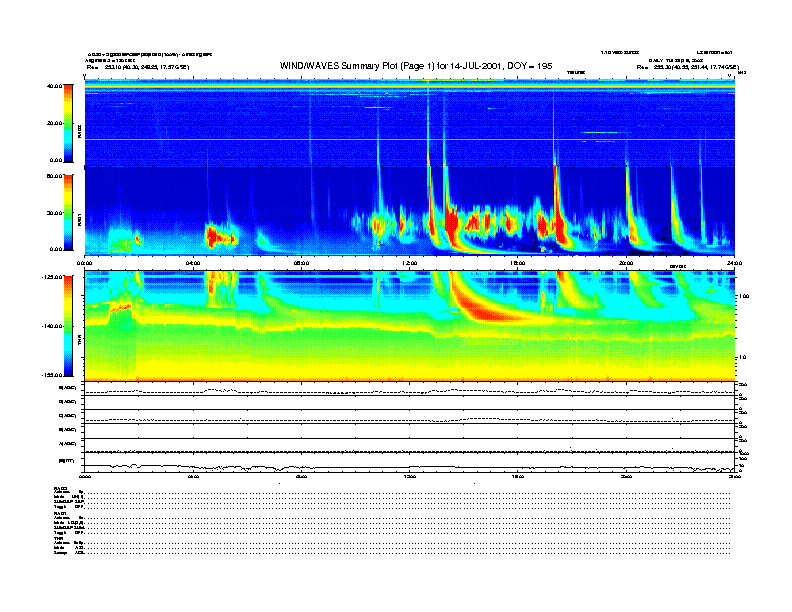Screen dimensions: 792x612
Task: Click the RAD2 spectrogram color scale bar
Action: 68,123
